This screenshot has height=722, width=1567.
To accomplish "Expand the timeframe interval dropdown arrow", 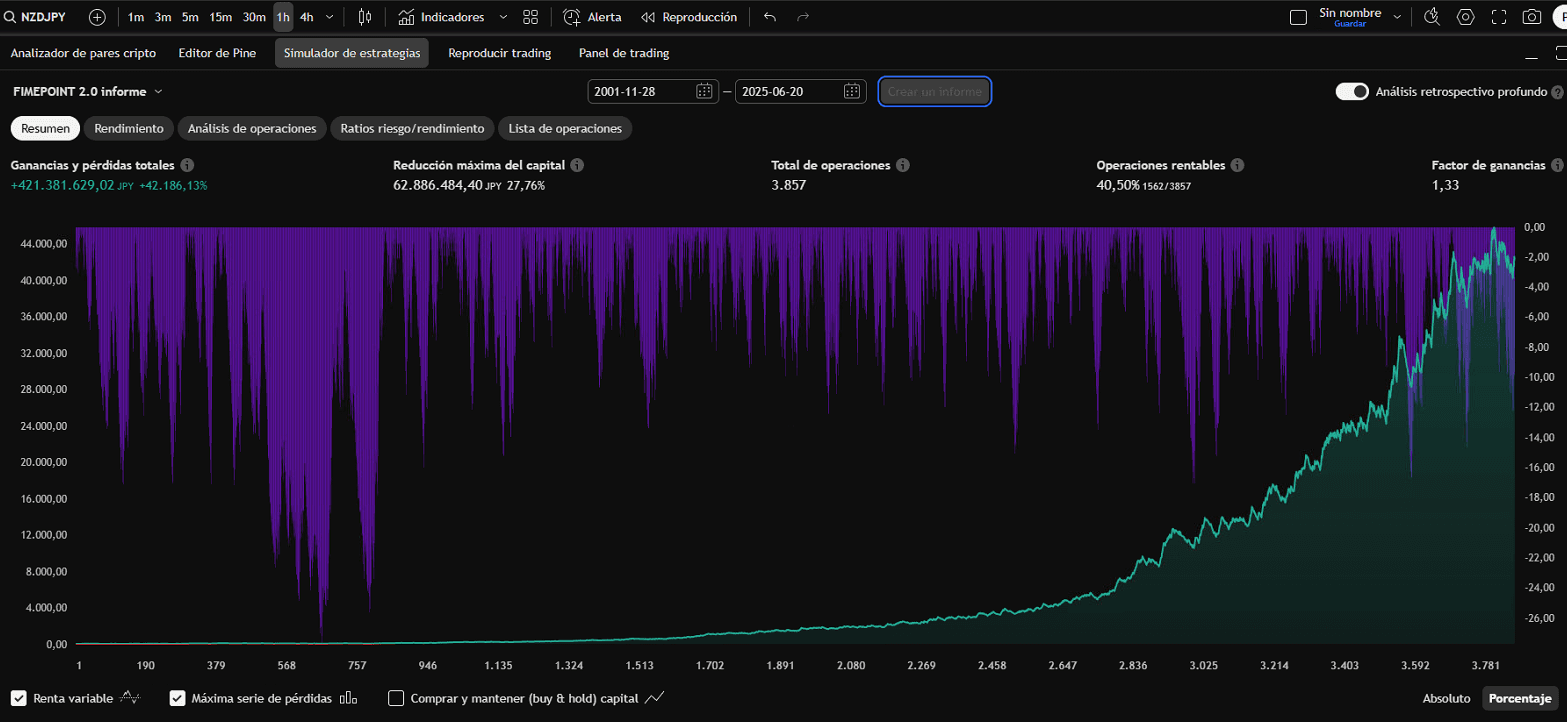I will tap(329, 17).
